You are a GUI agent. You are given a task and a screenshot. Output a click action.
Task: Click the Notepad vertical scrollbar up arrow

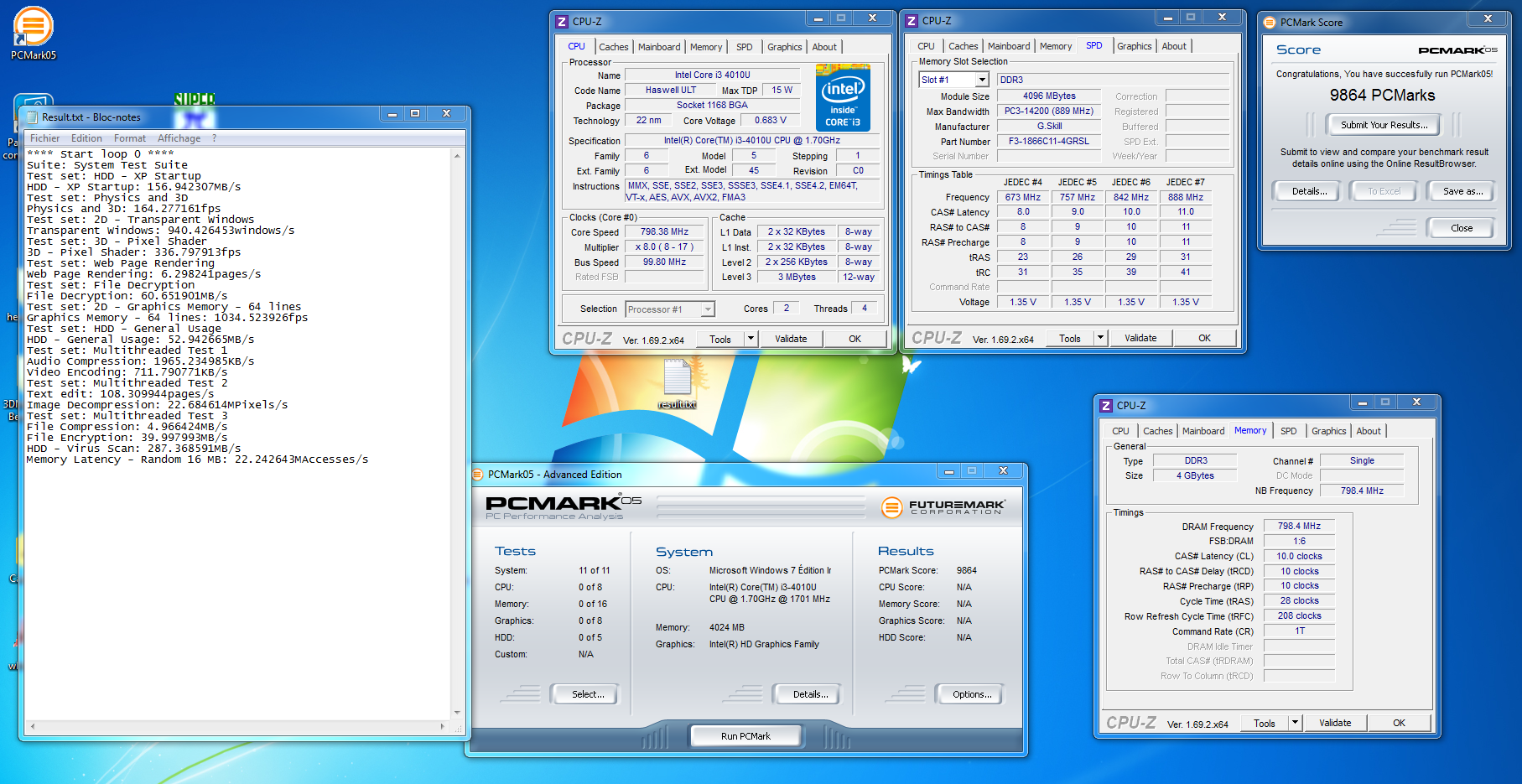pyautogui.click(x=457, y=155)
